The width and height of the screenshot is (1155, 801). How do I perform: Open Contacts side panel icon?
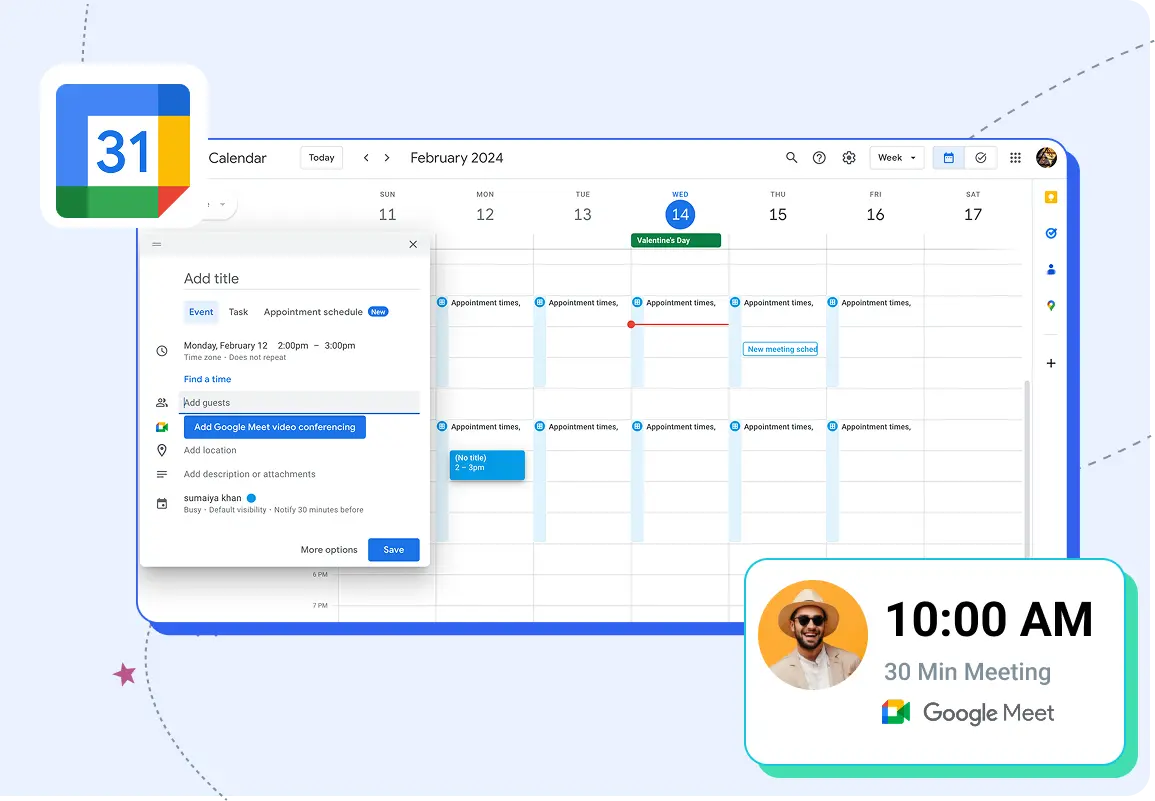1051,270
